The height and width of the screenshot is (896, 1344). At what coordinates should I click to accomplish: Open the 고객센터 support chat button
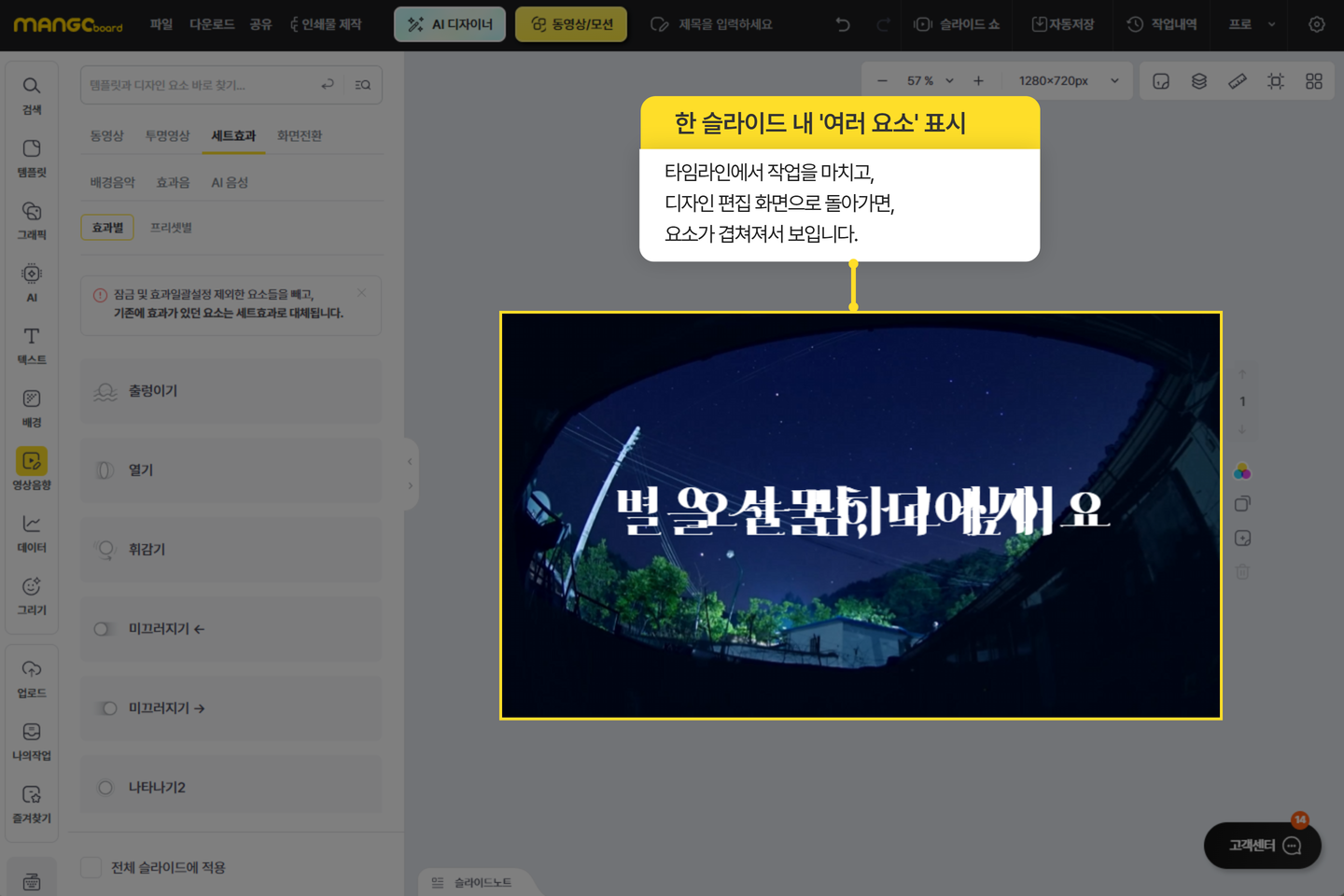tap(1262, 846)
